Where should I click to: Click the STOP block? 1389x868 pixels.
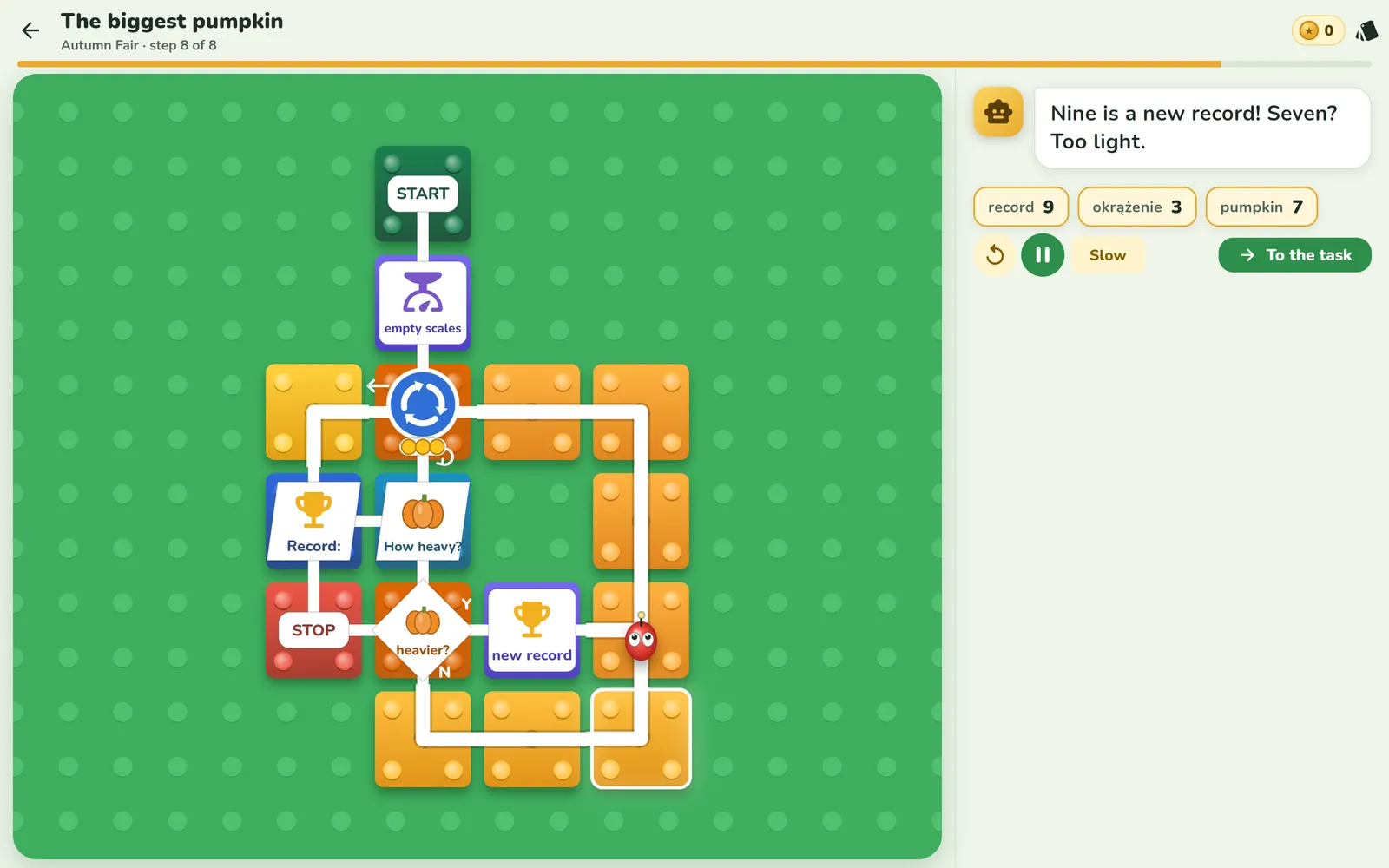click(313, 630)
